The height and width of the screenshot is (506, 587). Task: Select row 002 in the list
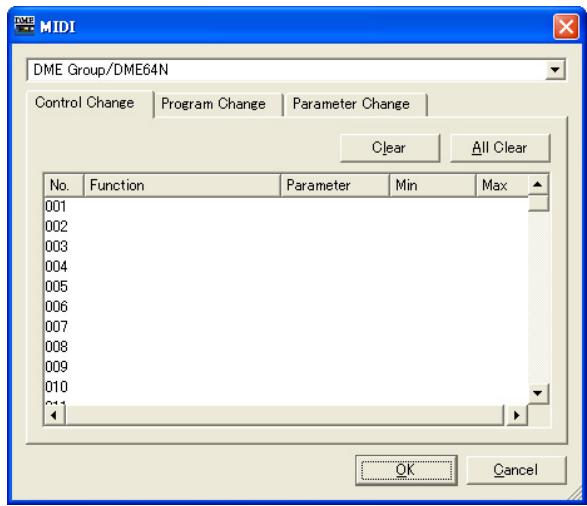tap(286, 226)
